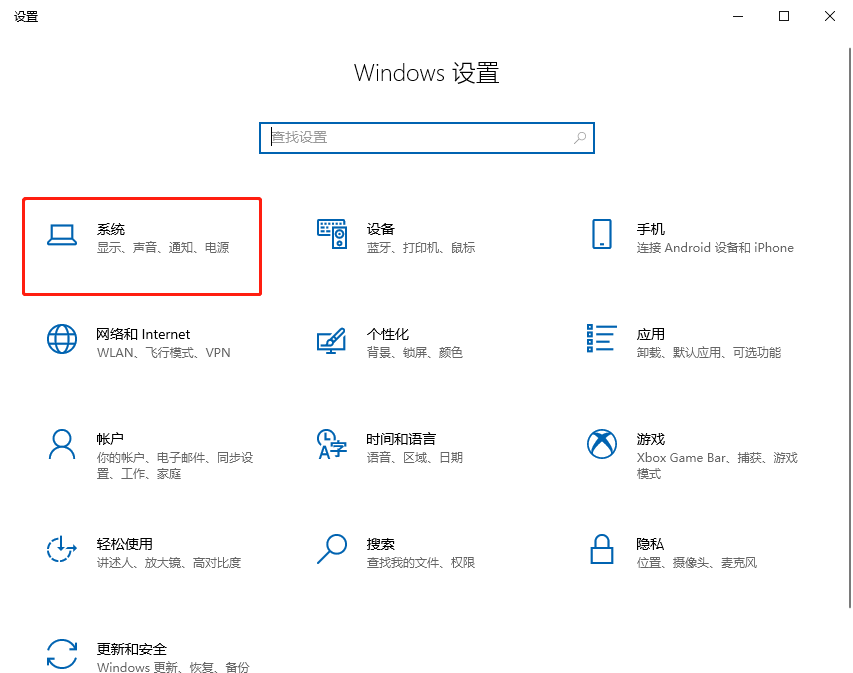Open the 更新和安全 settings title
The width and height of the screenshot is (853, 673).
(131, 649)
